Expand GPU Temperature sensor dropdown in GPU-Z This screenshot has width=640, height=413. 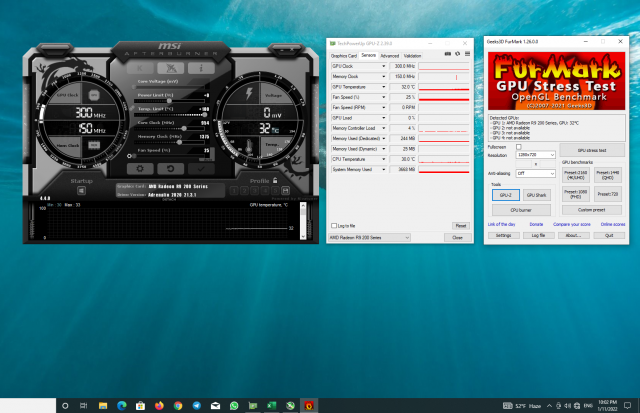383,87
